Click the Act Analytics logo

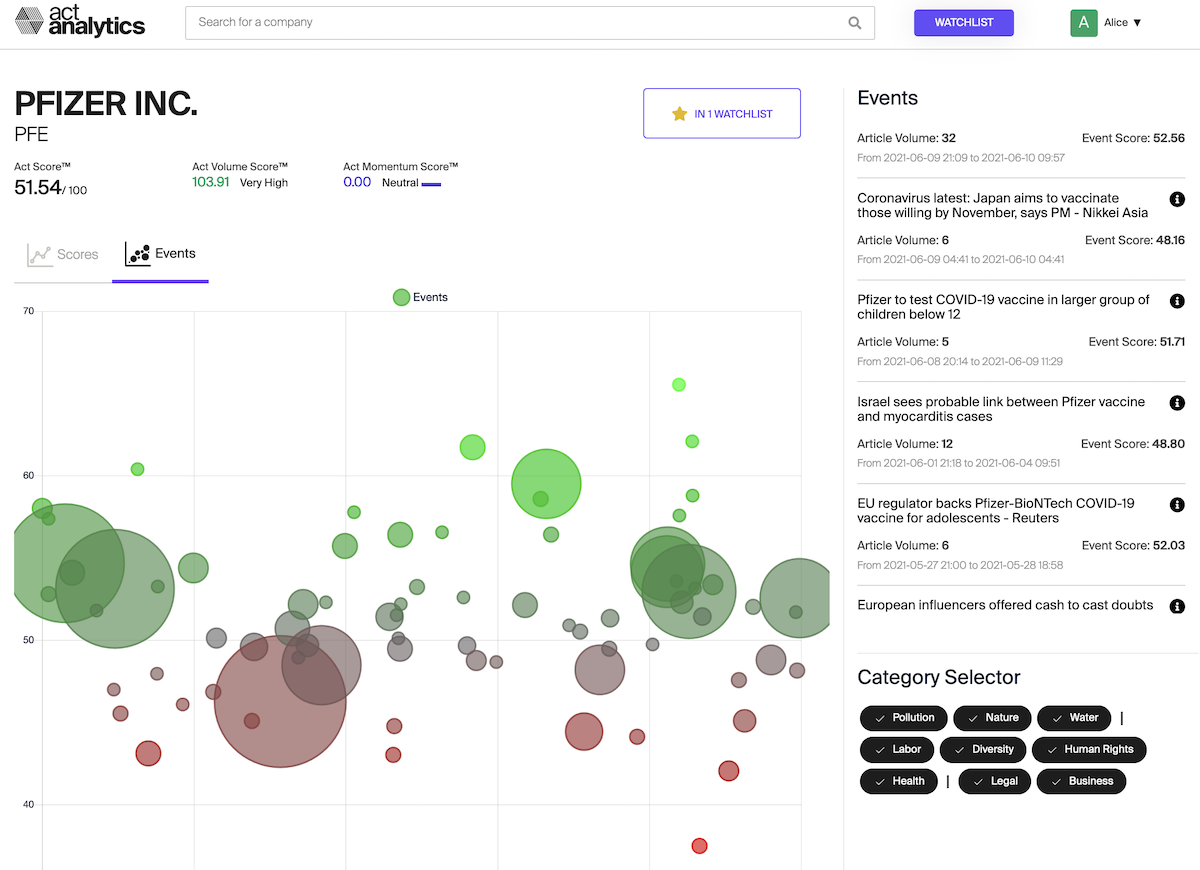pos(80,22)
